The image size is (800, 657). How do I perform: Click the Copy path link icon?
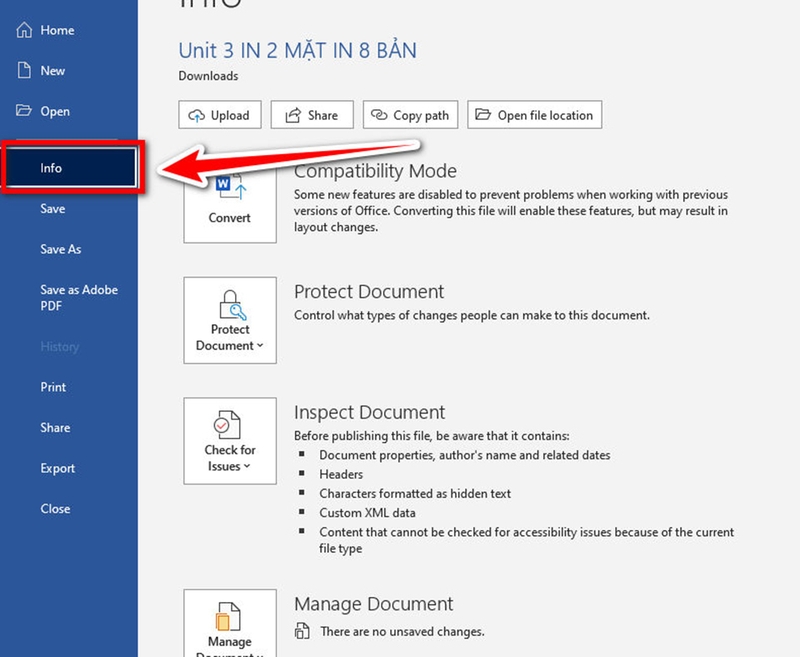pos(379,115)
